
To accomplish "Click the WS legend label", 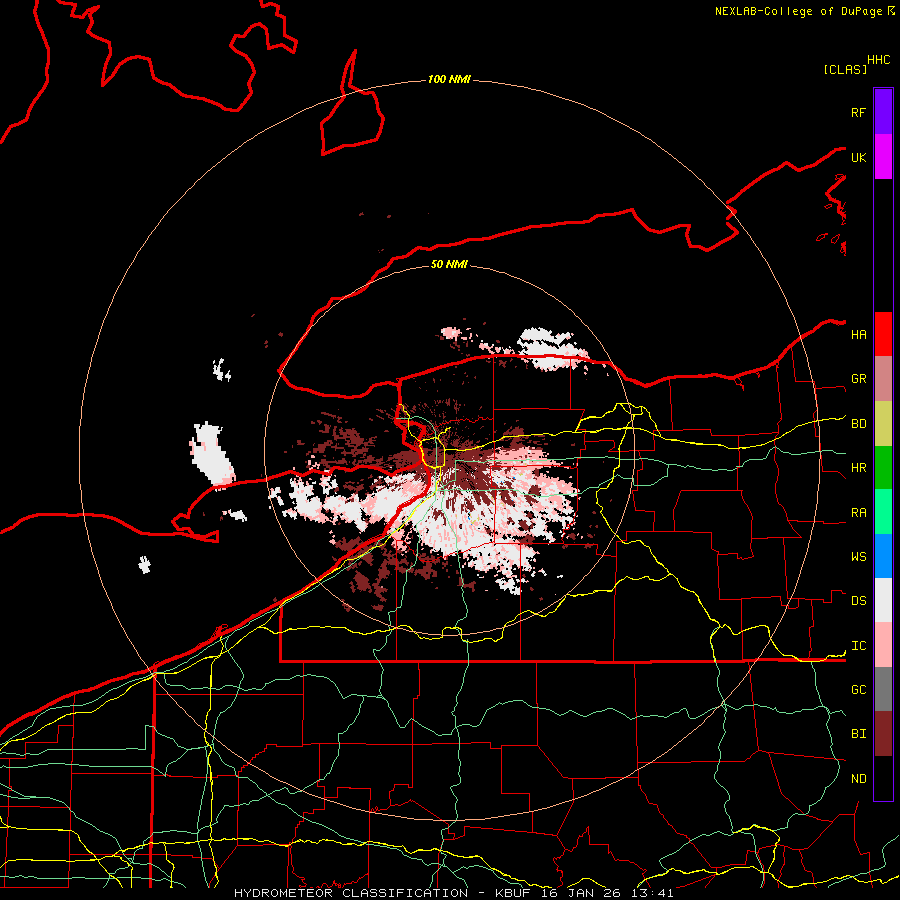I will [858, 557].
